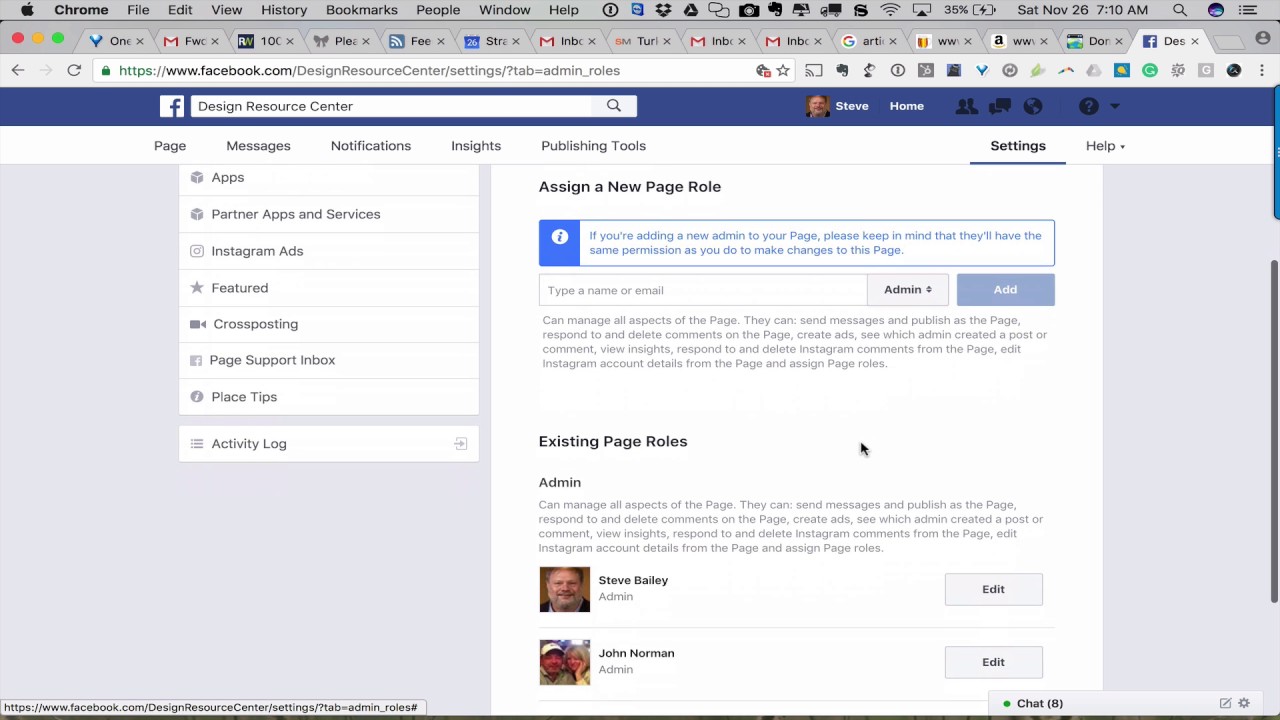Open the Insights tab
This screenshot has height=720, width=1280.
pos(476,146)
